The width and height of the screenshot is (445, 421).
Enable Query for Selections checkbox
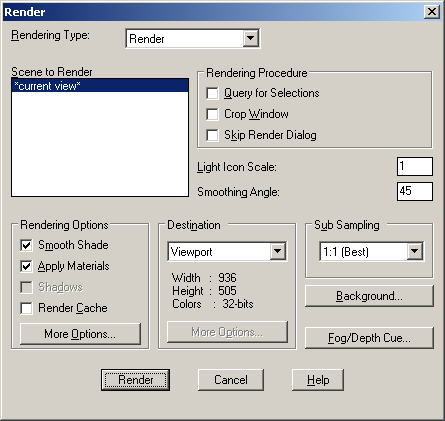point(212,93)
